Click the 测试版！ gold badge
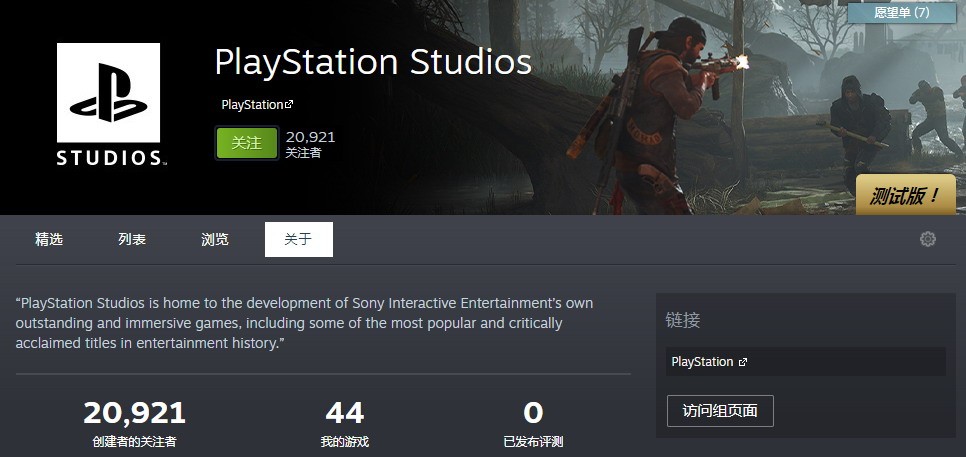 (904, 196)
